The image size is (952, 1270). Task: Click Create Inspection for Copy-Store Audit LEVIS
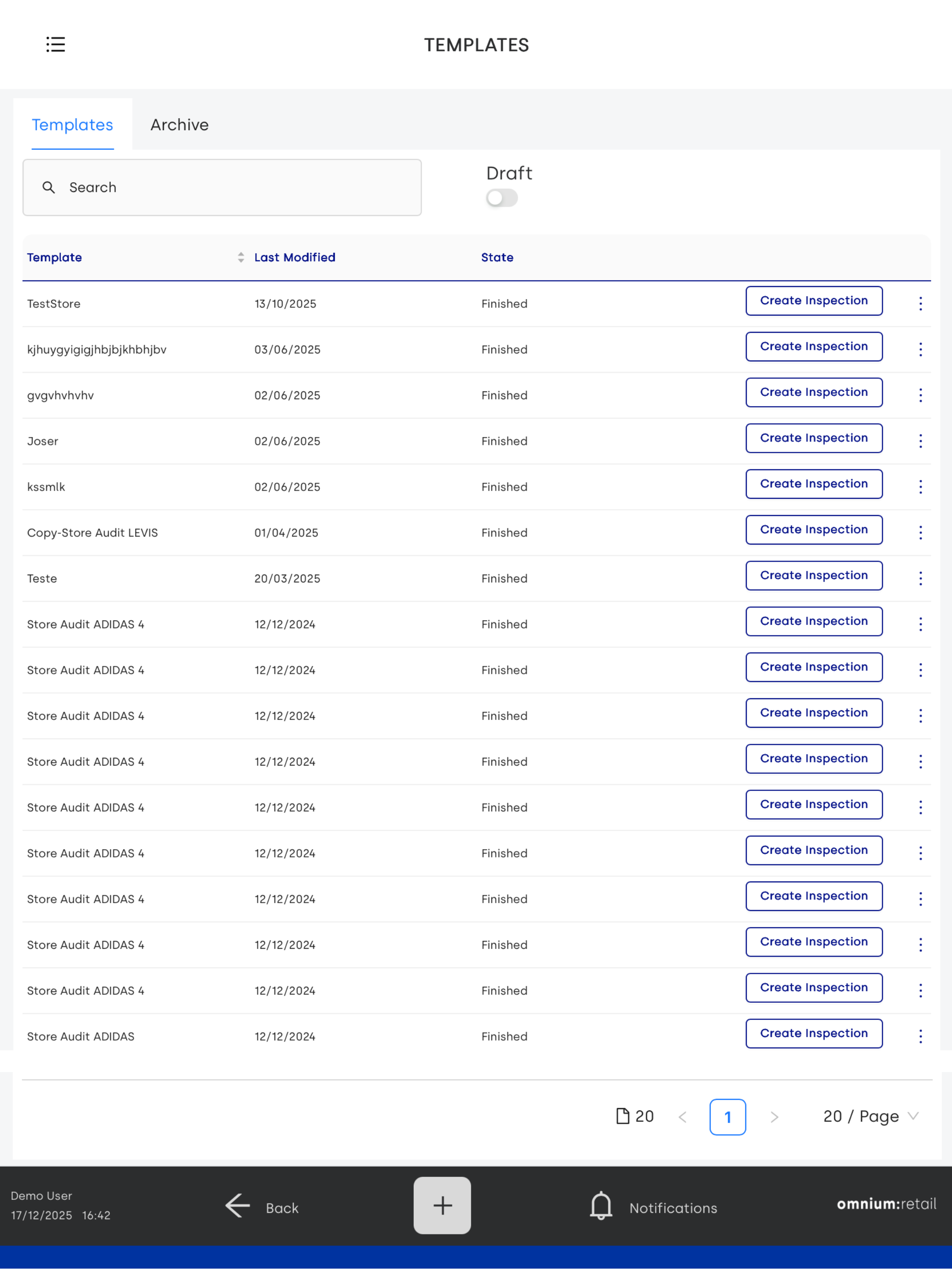click(x=814, y=530)
